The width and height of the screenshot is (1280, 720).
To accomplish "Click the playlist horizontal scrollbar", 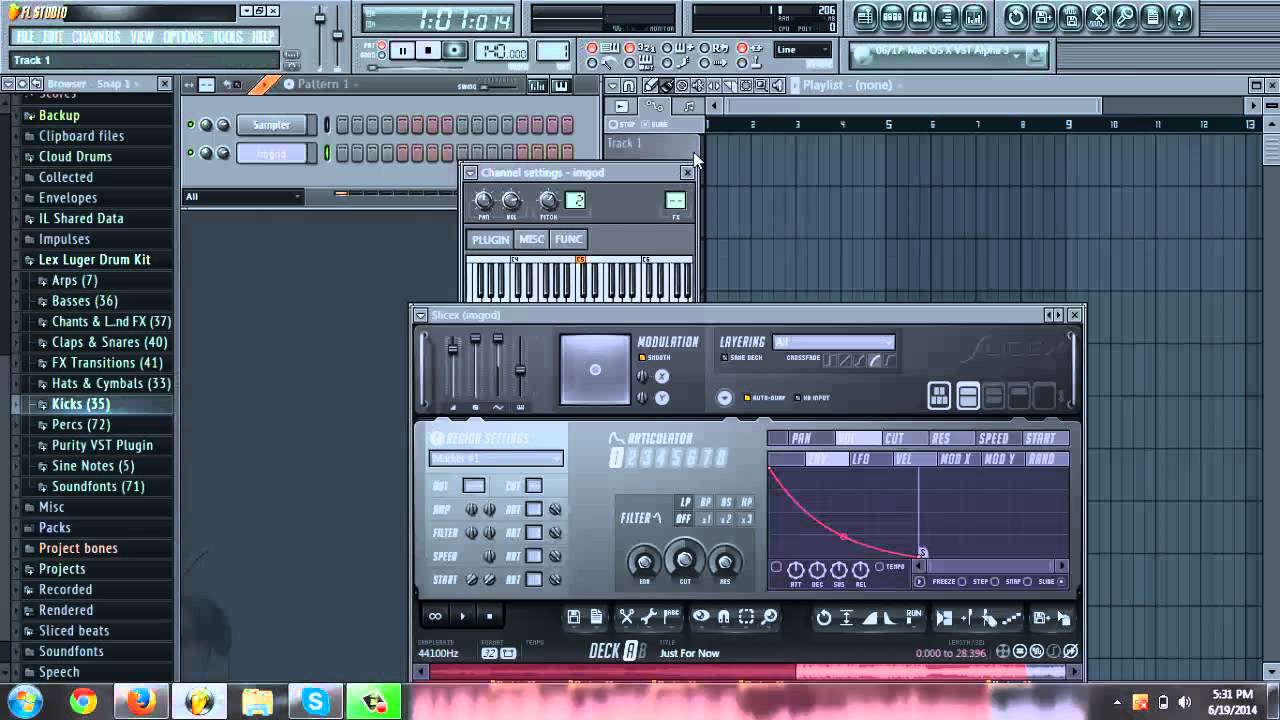I will (912, 105).
